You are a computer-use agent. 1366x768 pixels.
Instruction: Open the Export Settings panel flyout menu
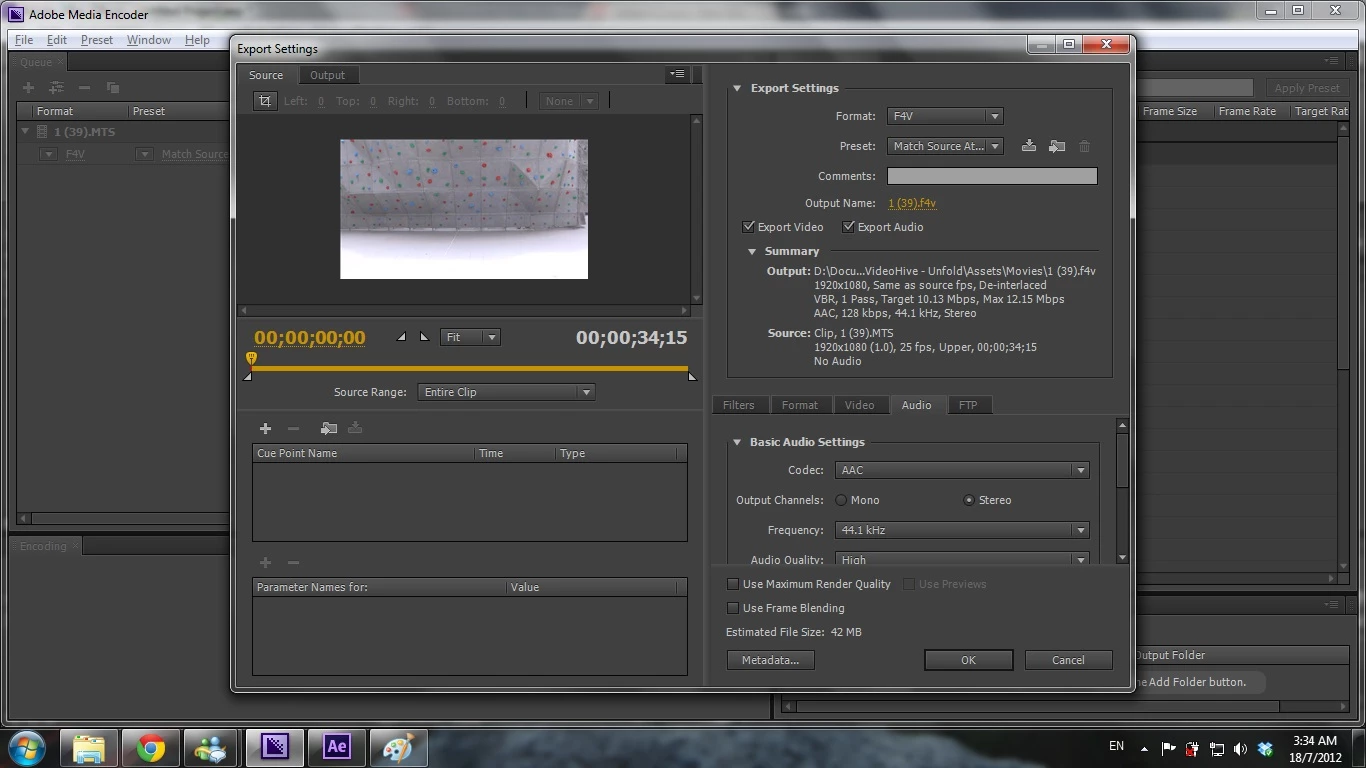click(x=677, y=74)
